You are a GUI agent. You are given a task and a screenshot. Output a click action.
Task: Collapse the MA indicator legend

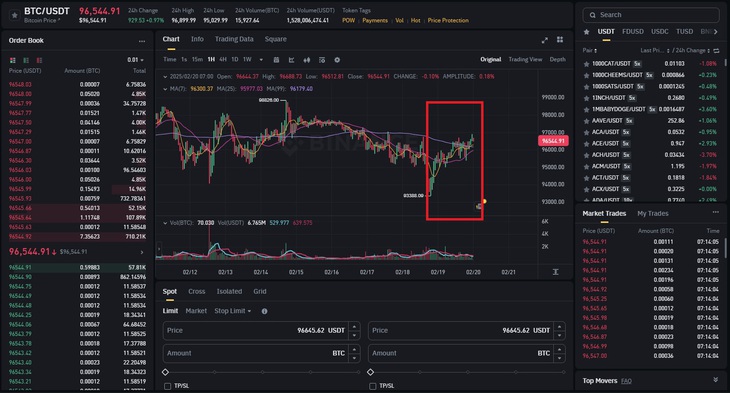click(165, 88)
